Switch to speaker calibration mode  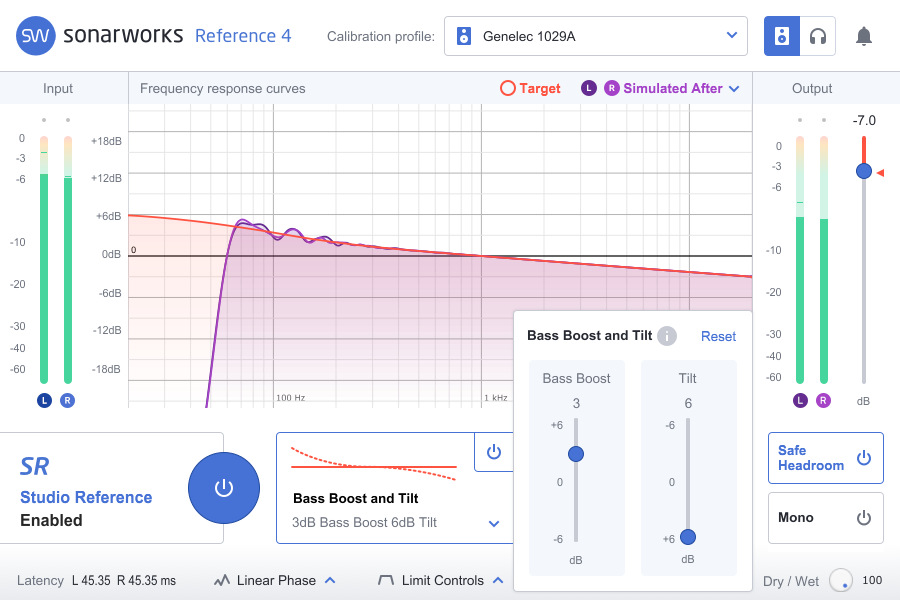pyautogui.click(x=781, y=36)
